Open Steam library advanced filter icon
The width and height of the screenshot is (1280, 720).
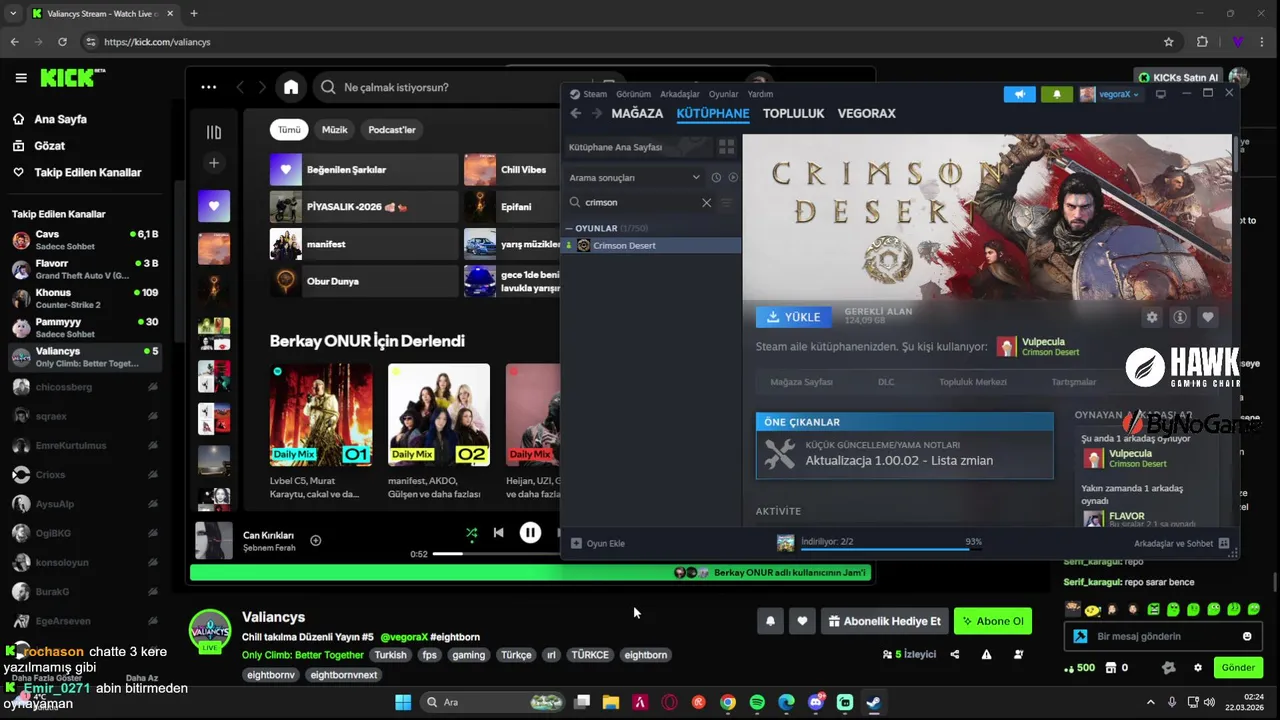(x=727, y=202)
